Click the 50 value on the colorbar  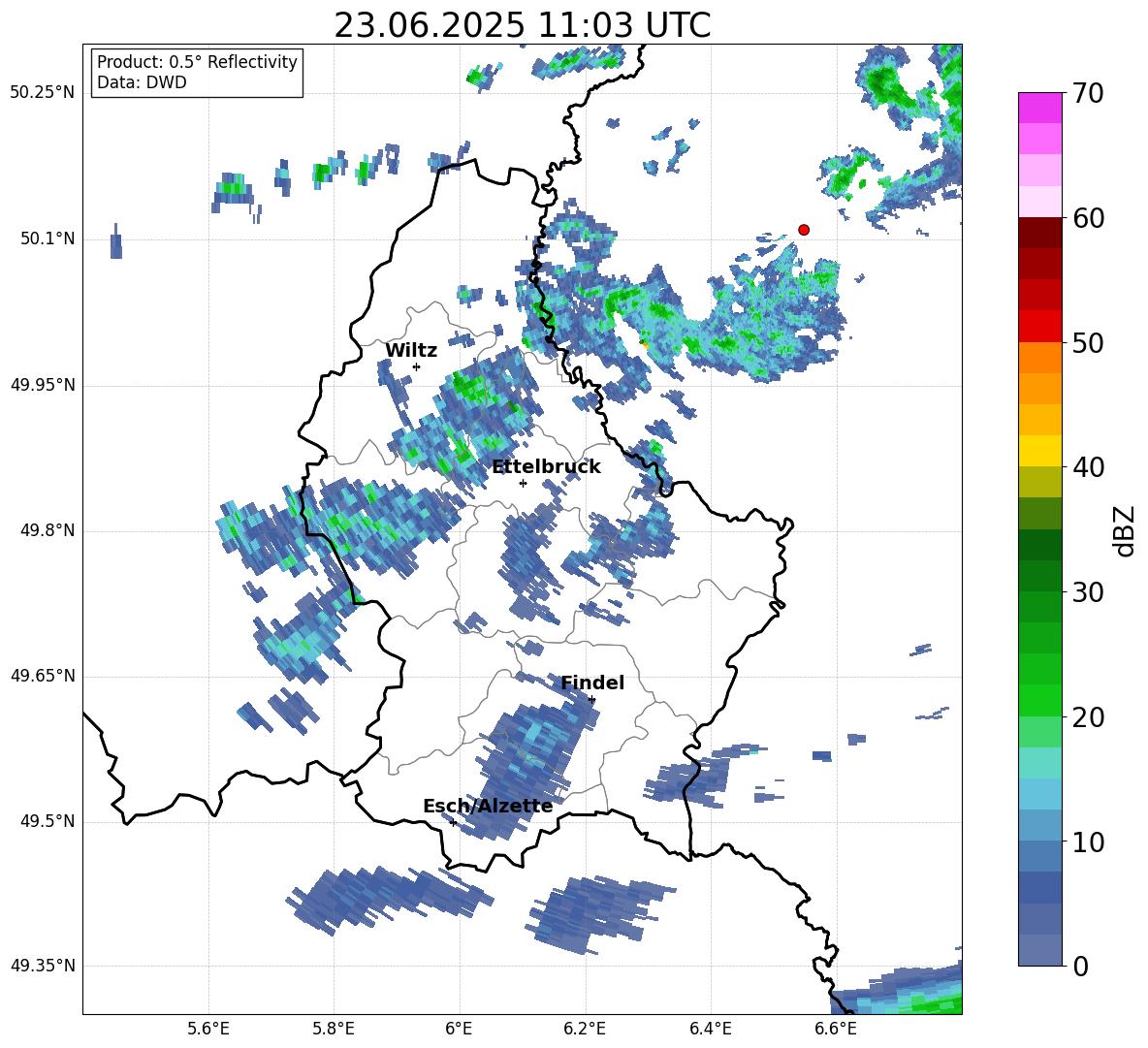pos(1087,342)
